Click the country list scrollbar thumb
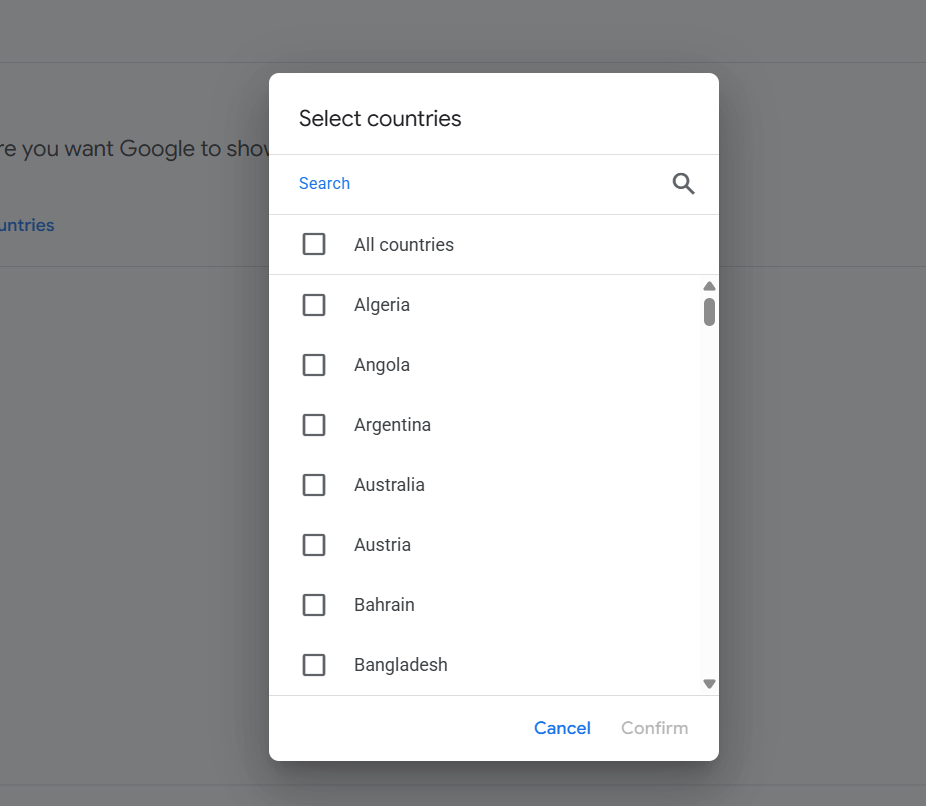Image resolution: width=926 pixels, height=806 pixels. [709, 312]
